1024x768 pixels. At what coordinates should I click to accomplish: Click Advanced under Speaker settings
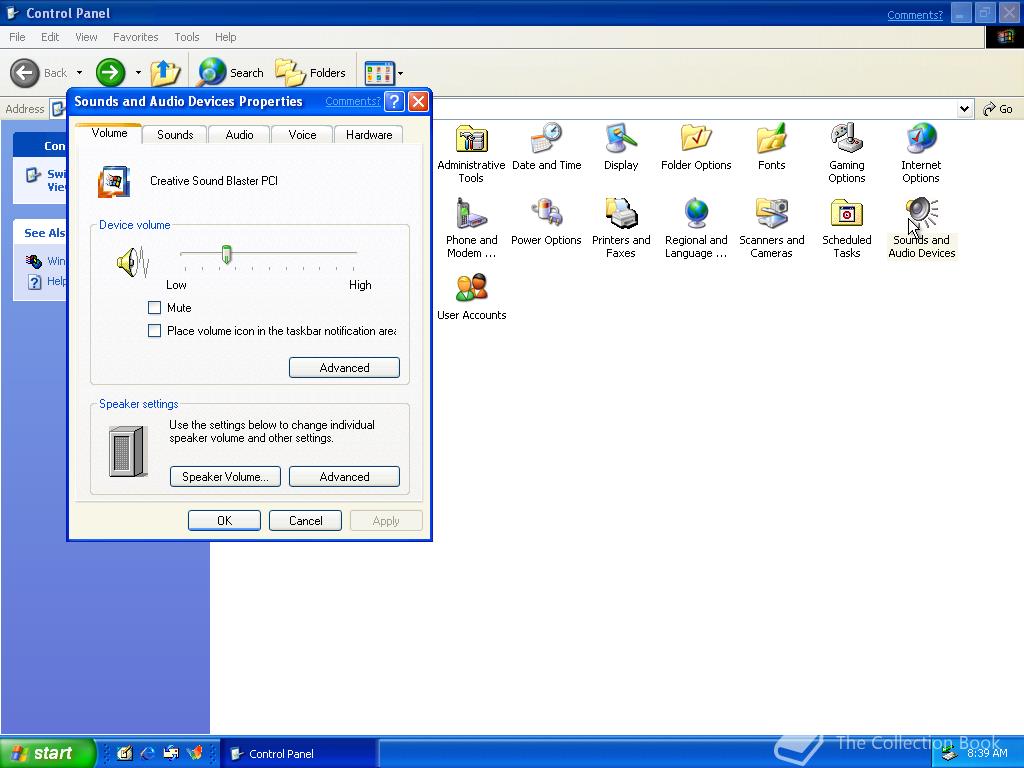click(344, 477)
